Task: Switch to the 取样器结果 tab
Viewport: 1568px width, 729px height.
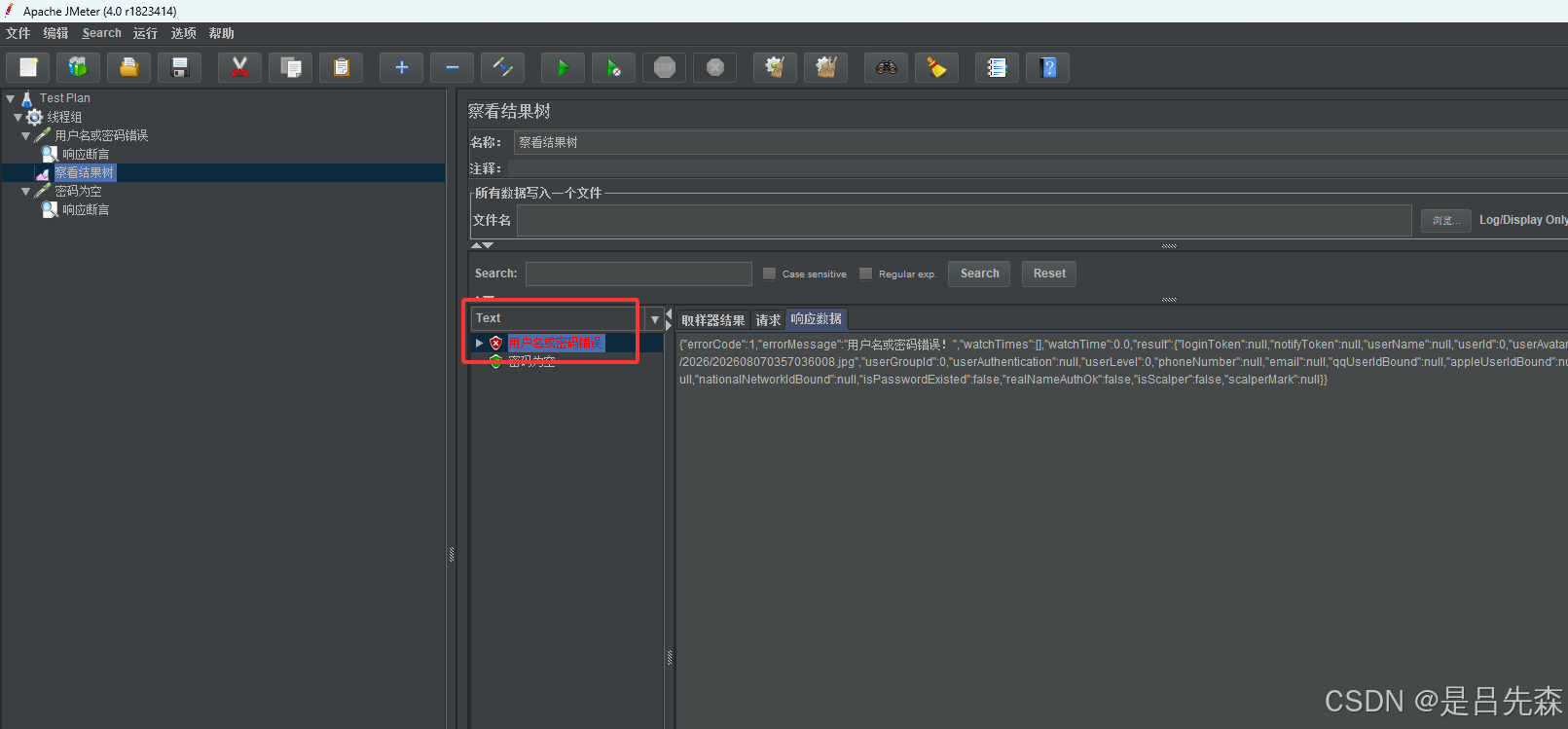Action: (713, 320)
